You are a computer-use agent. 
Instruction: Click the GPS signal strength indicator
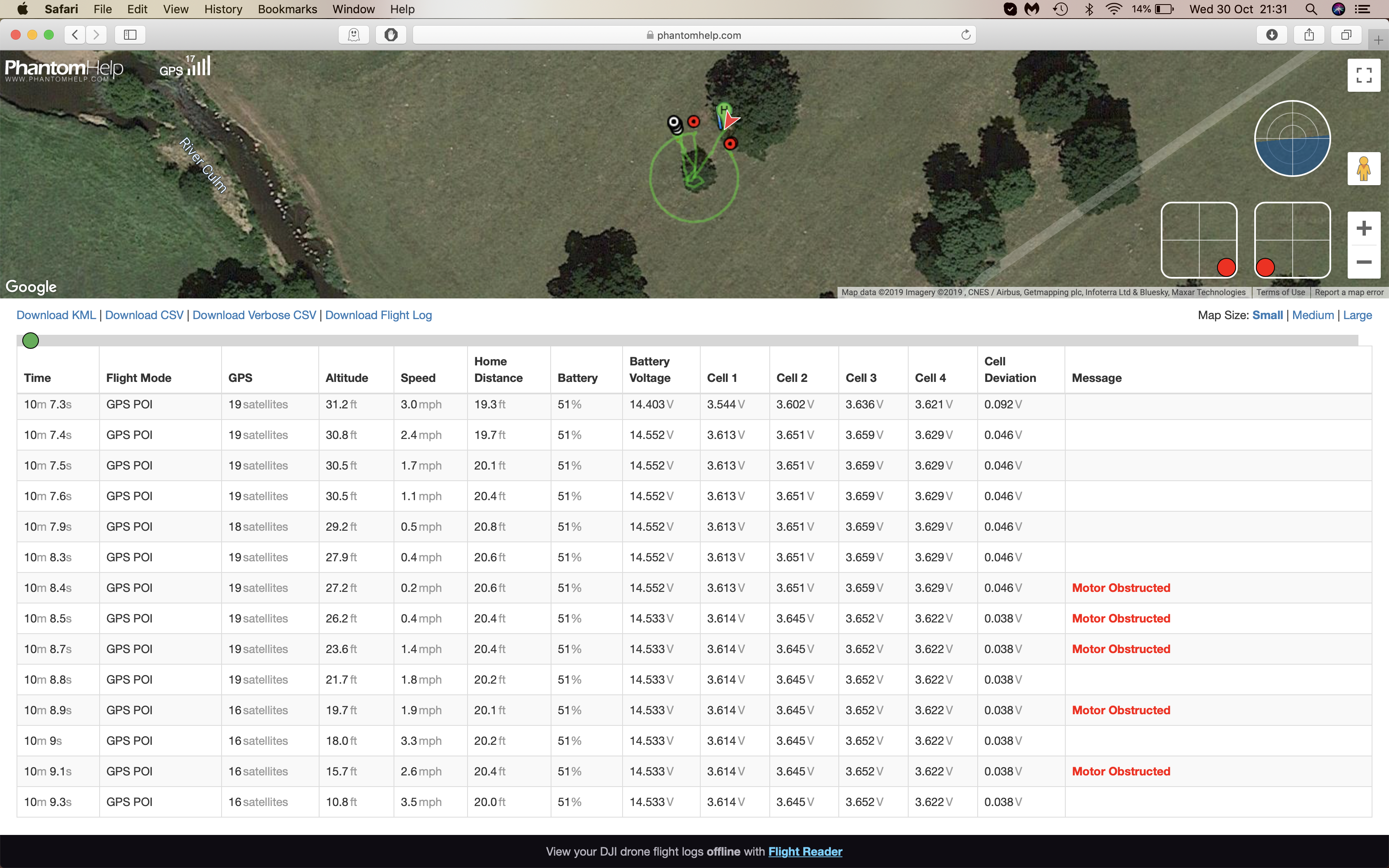pyautogui.click(x=185, y=66)
